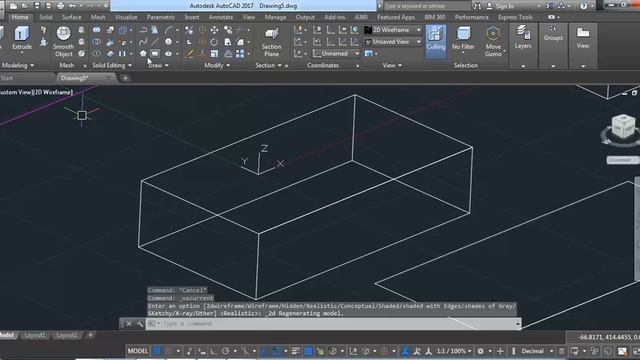
Task: Switch to the Solid ribbon tab
Action: [46, 17]
